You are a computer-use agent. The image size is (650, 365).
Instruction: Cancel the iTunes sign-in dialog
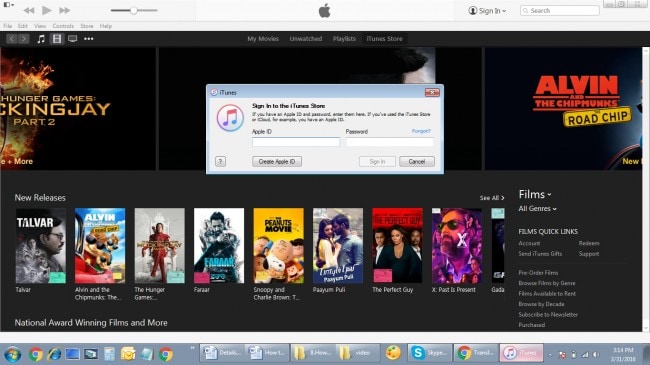[417, 161]
